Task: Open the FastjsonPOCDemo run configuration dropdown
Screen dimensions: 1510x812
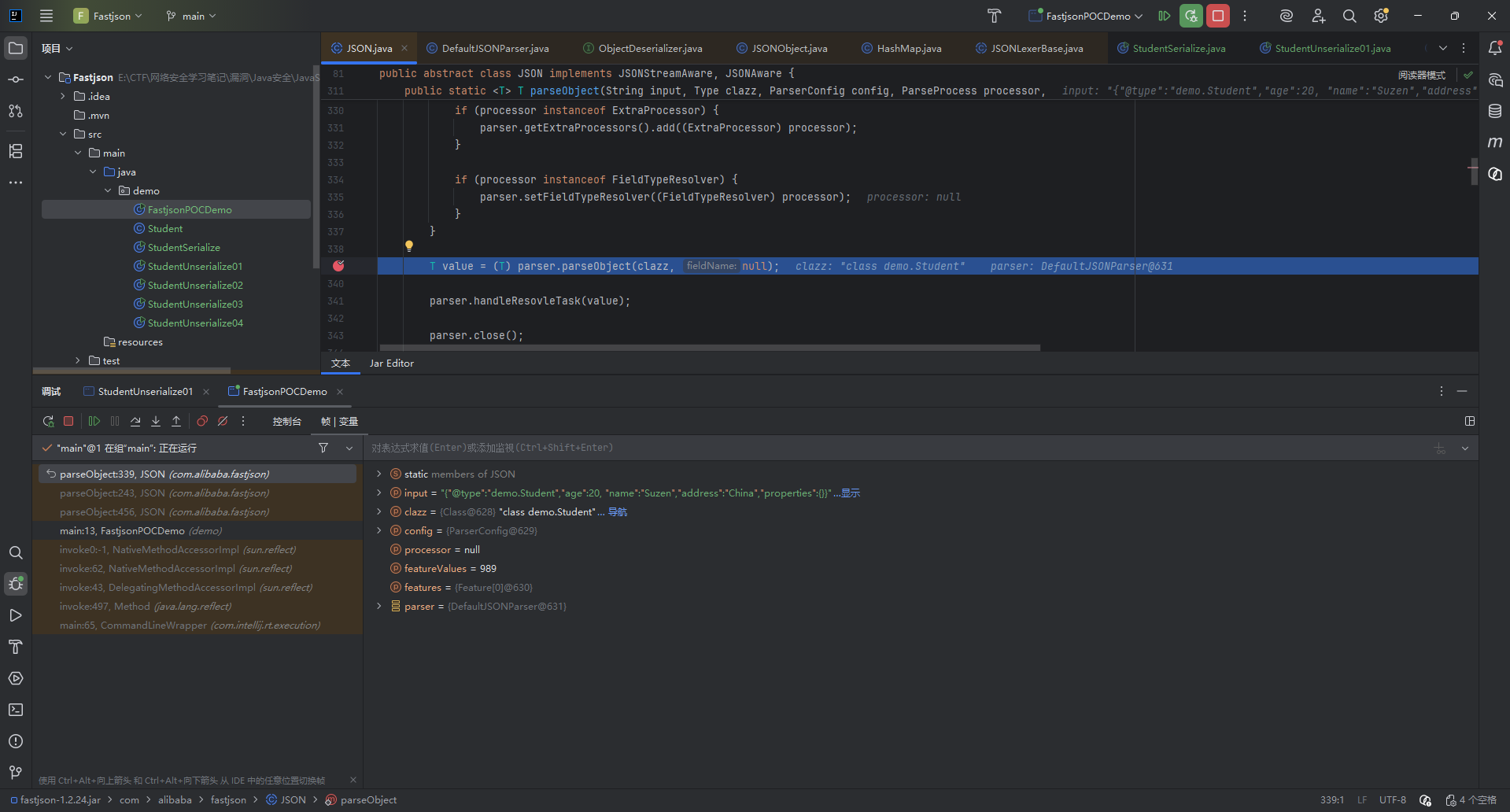Action: [x=1085, y=16]
